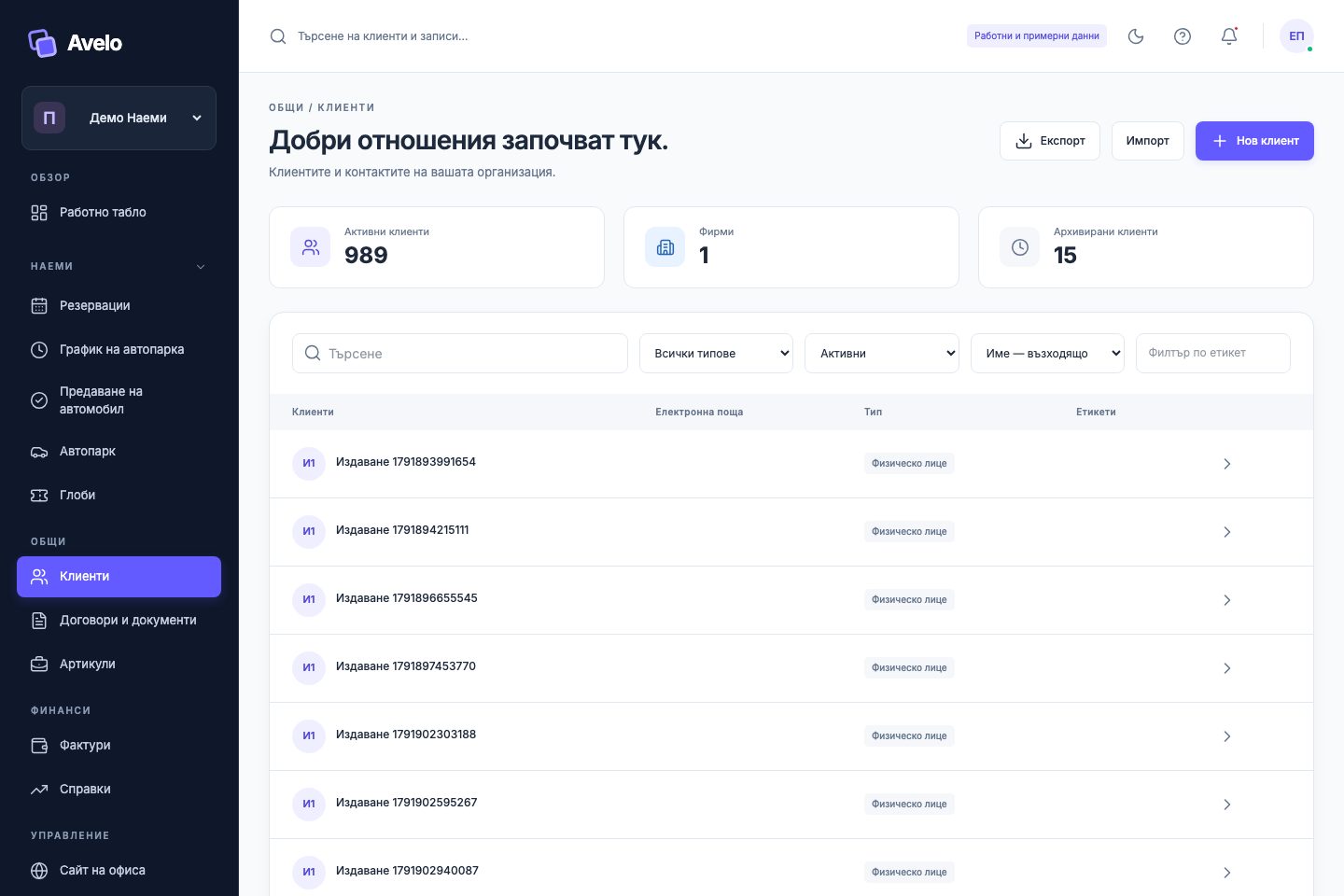
Task: Click the Клиенти column header
Action: click(313, 412)
